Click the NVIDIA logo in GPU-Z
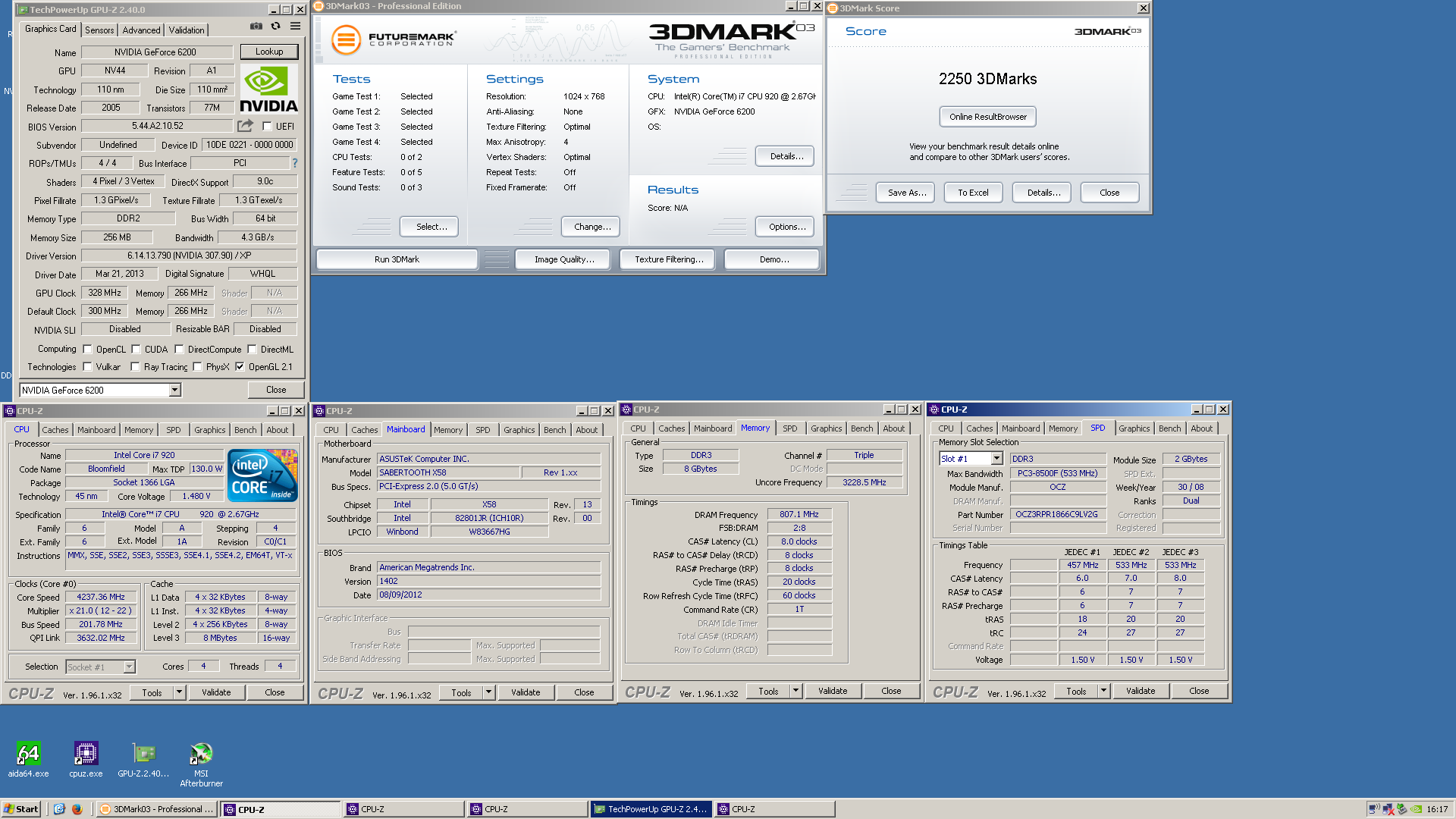The width and height of the screenshot is (1456, 819). [268, 89]
